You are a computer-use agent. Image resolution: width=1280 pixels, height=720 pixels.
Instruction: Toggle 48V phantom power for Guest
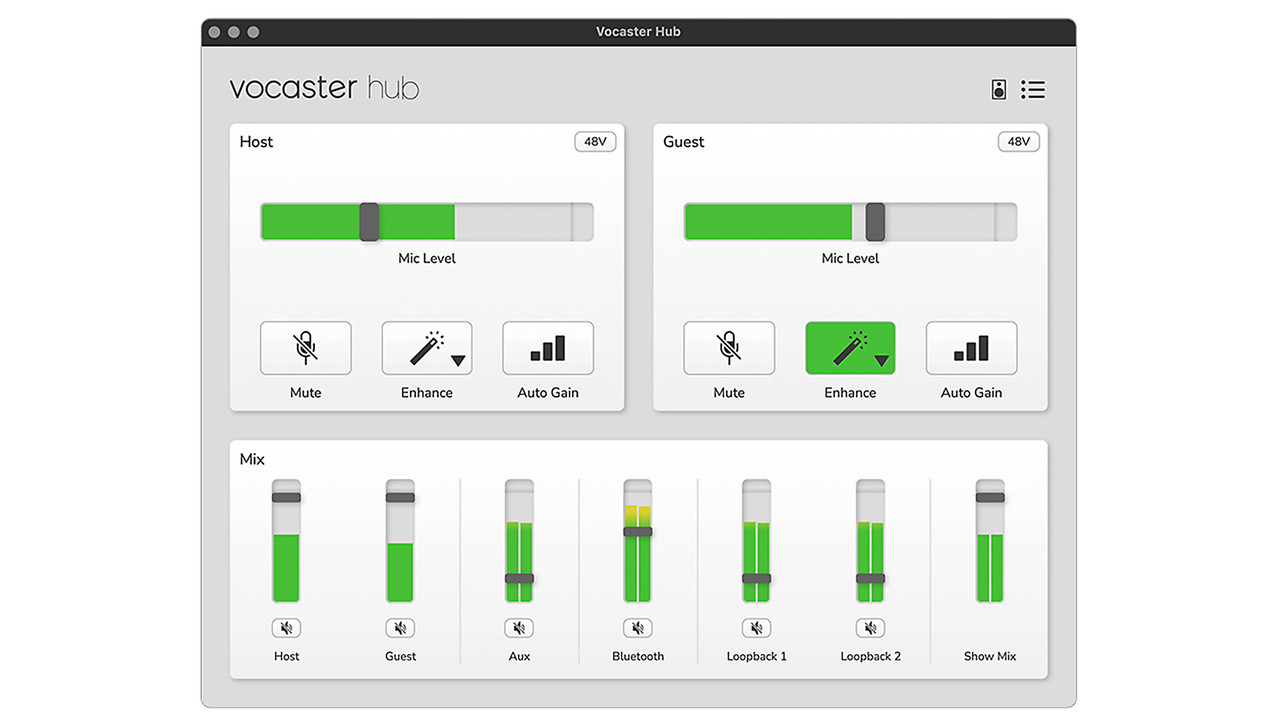[x=1018, y=141]
